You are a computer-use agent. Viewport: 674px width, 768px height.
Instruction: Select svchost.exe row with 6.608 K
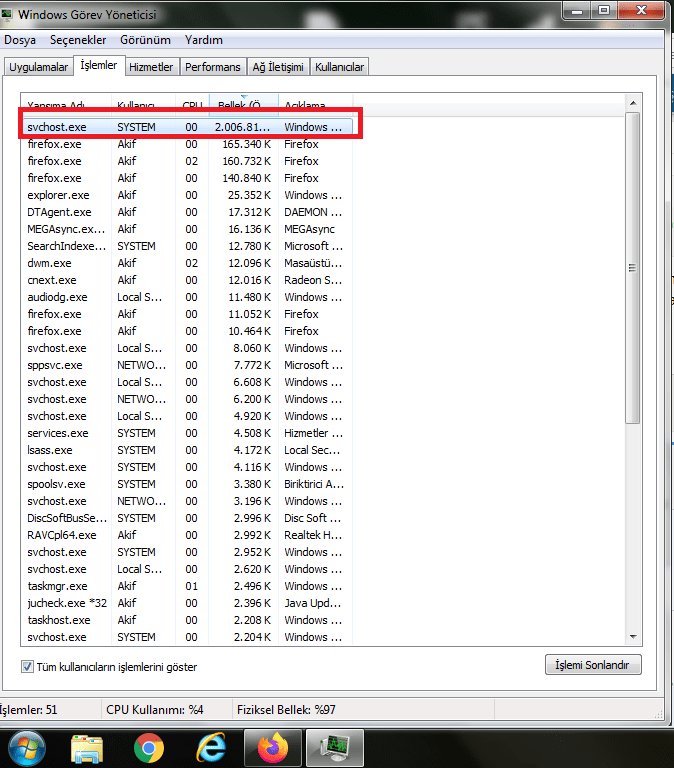pyautogui.click(x=187, y=382)
